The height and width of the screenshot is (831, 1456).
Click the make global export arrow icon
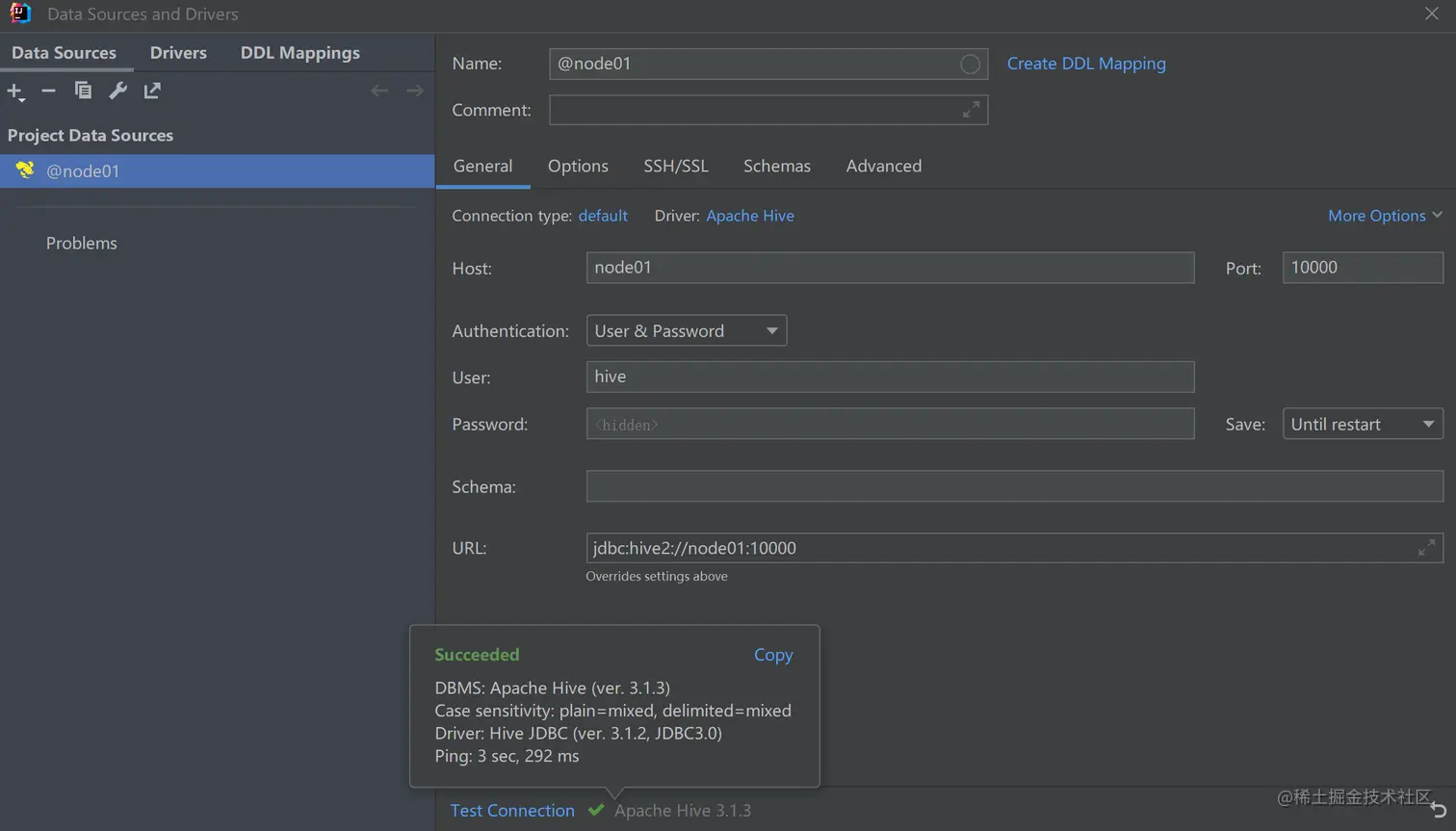click(152, 91)
